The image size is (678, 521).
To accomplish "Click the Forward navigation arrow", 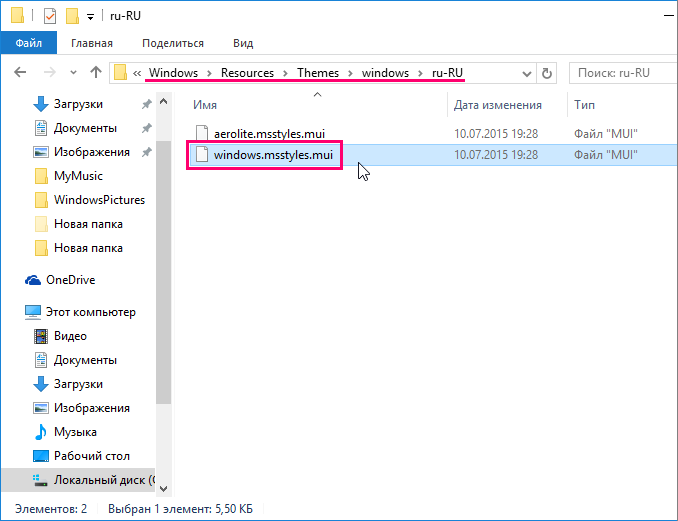I will [x=50, y=72].
